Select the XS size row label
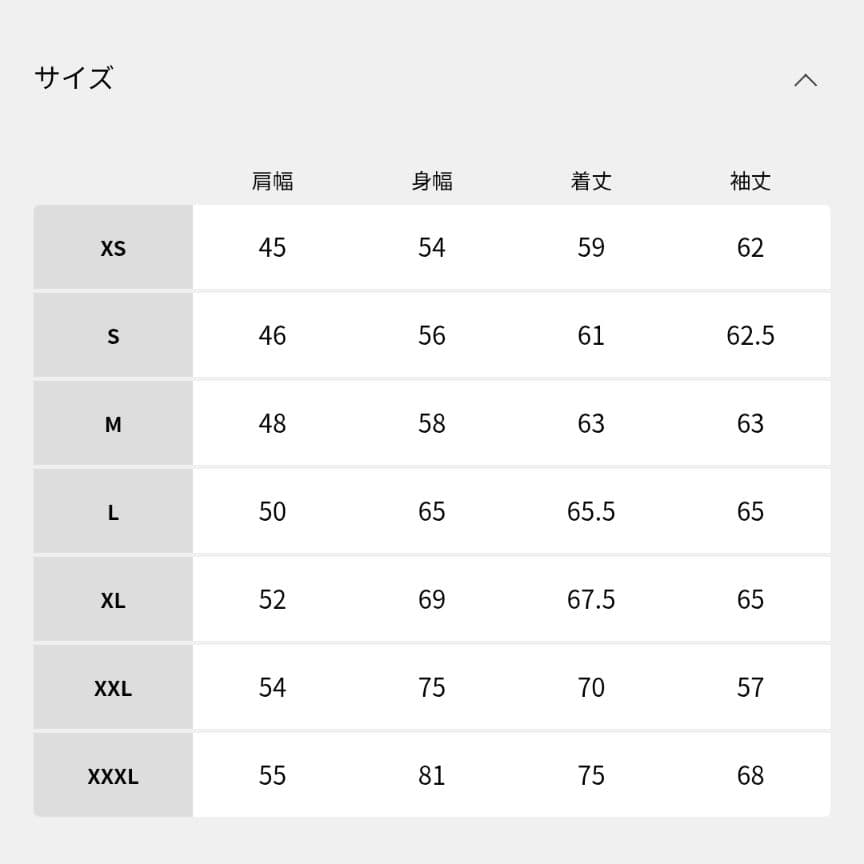This screenshot has width=864, height=864. (x=113, y=248)
